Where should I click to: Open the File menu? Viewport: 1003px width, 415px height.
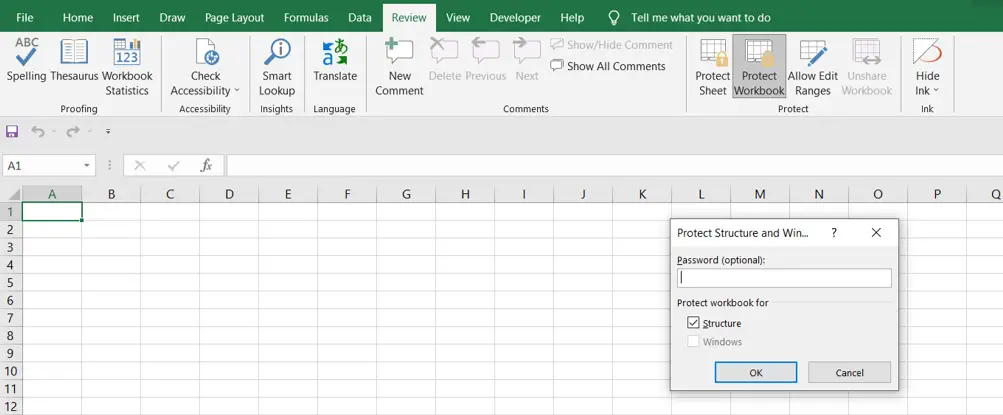(25, 18)
